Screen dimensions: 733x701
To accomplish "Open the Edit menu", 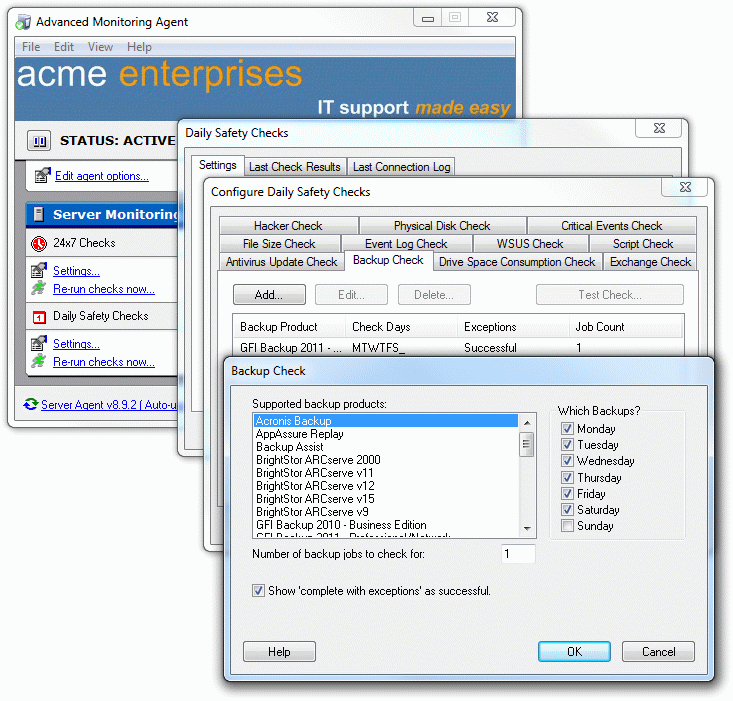I will click(x=64, y=47).
